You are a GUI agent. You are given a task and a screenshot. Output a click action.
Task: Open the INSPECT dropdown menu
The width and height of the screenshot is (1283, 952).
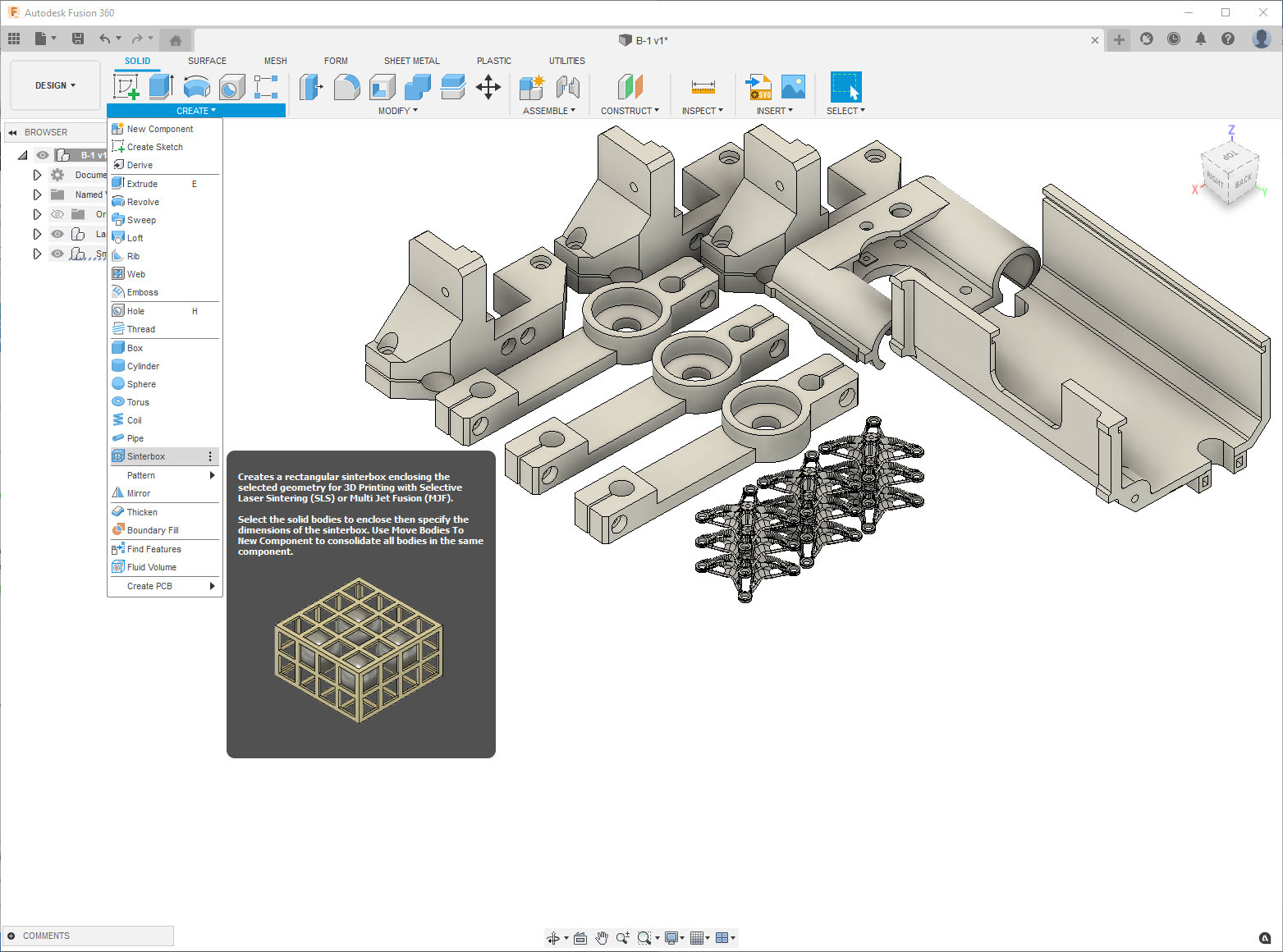click(703, 111)
